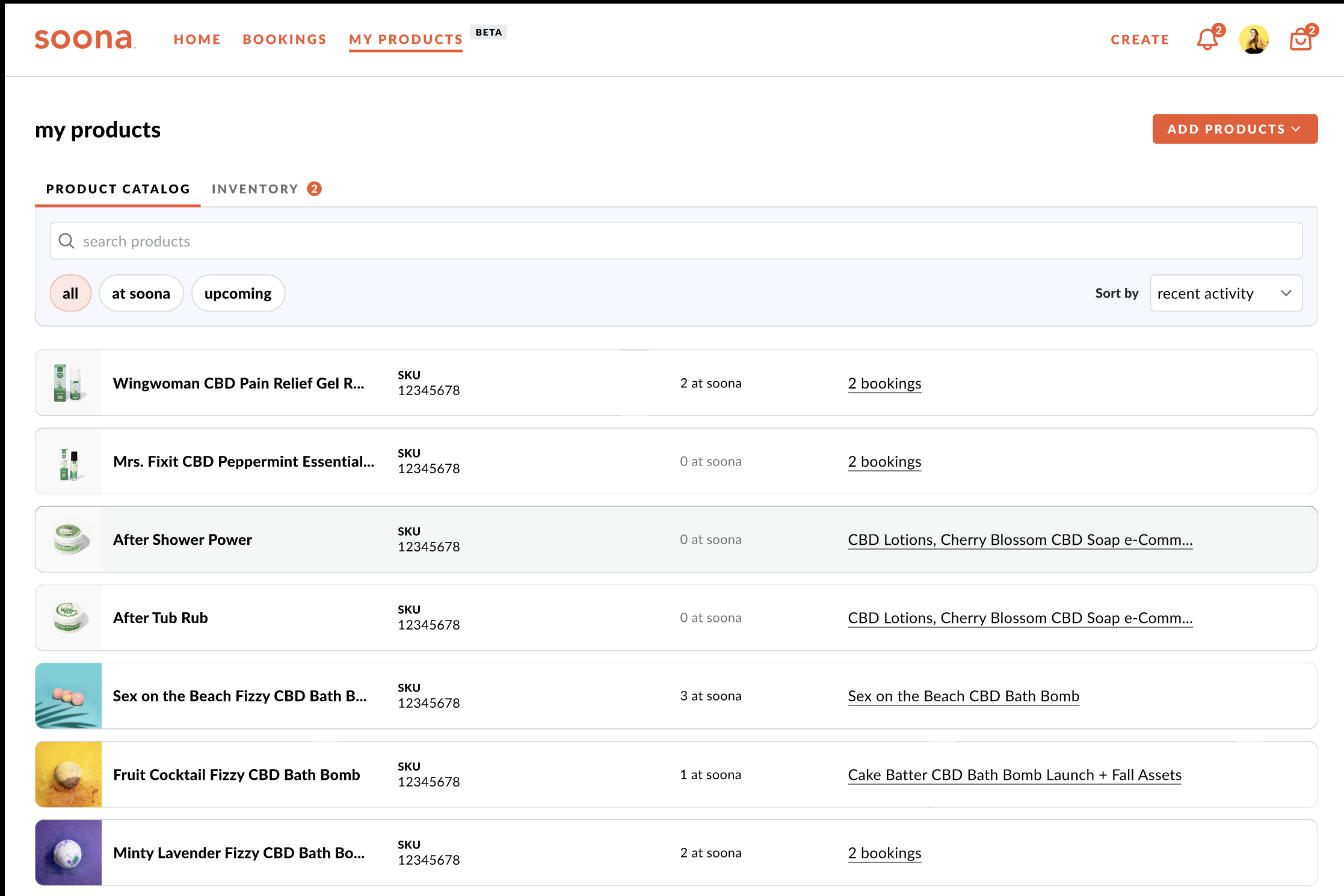Open After Tub Rub thumbnail

point(69,618)
